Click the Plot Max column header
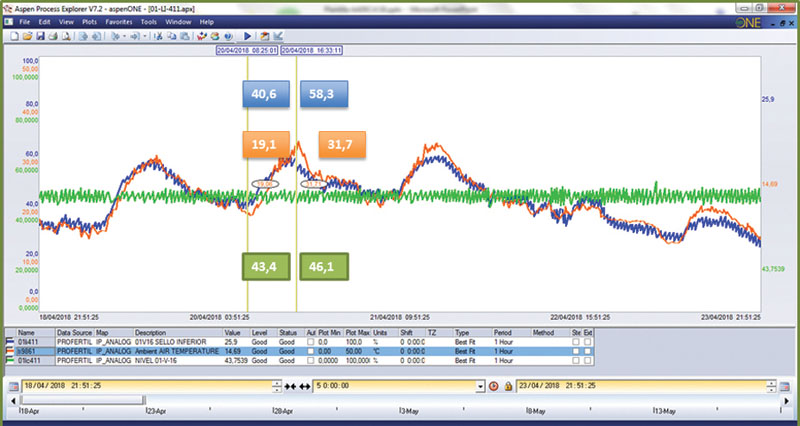Viewport: 800px width, 426px height. [x=357, y=333]
